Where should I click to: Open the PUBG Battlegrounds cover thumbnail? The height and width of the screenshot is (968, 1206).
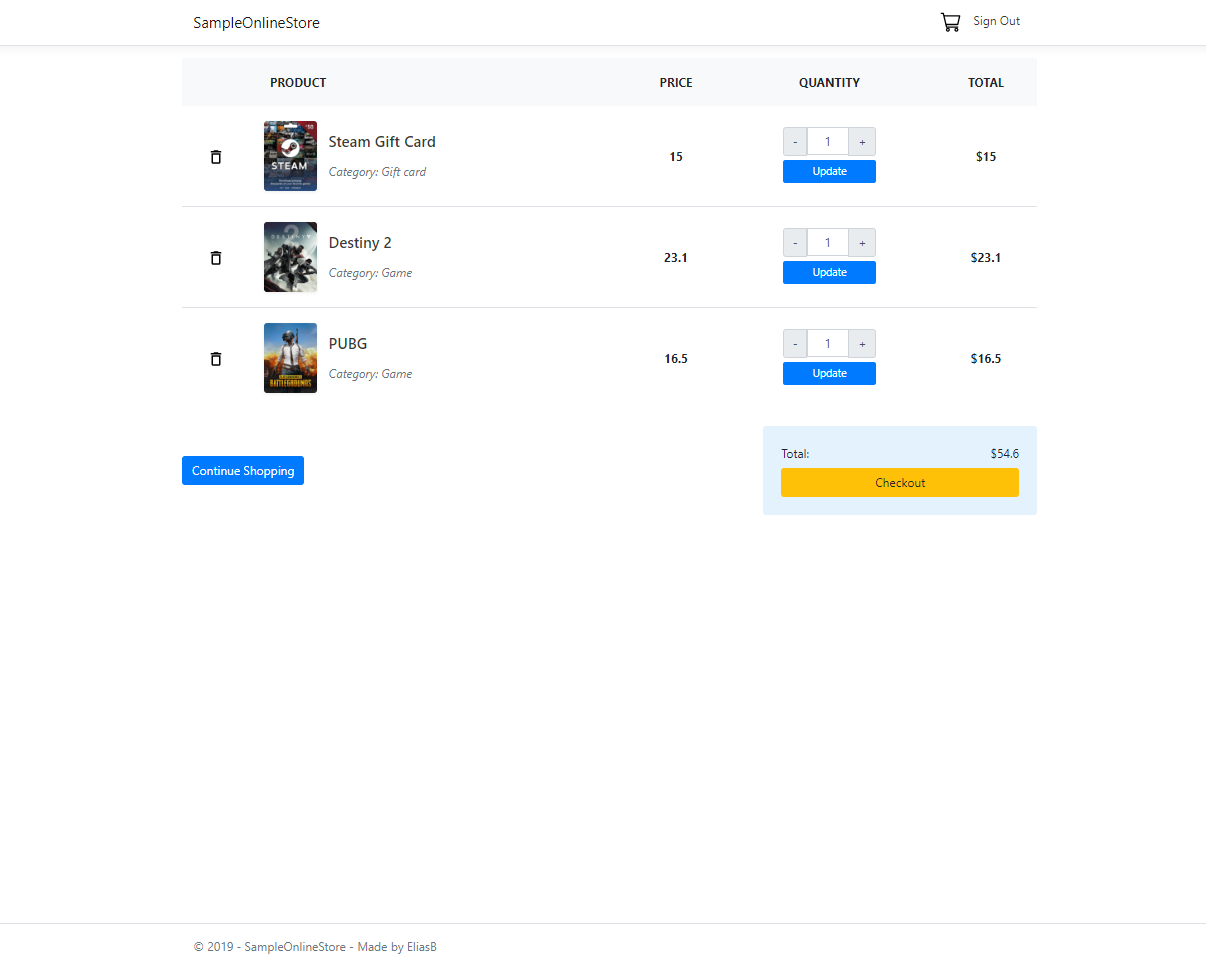290,358
